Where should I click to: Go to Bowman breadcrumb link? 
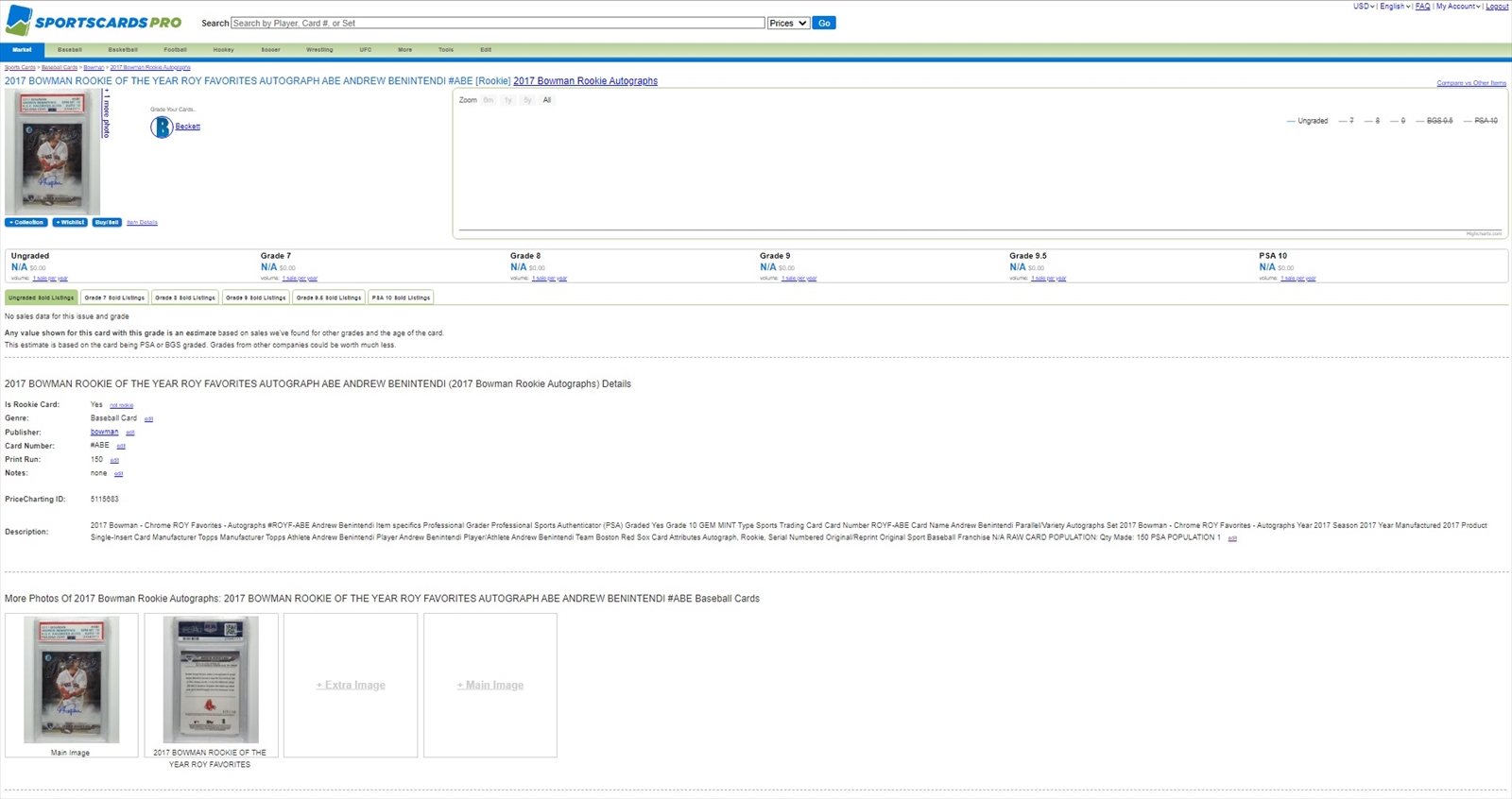coord(94,68)
